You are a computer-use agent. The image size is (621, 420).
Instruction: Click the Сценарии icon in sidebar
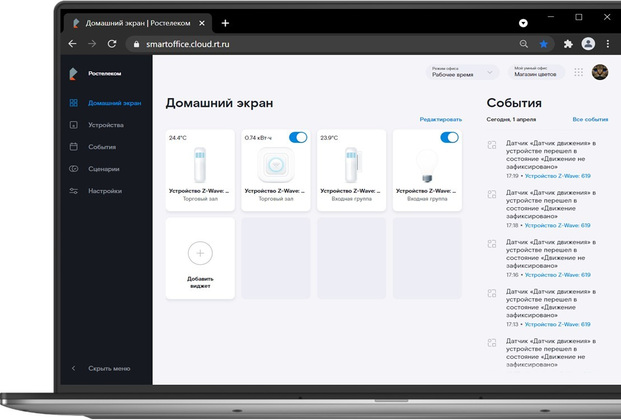pos(74,169)
